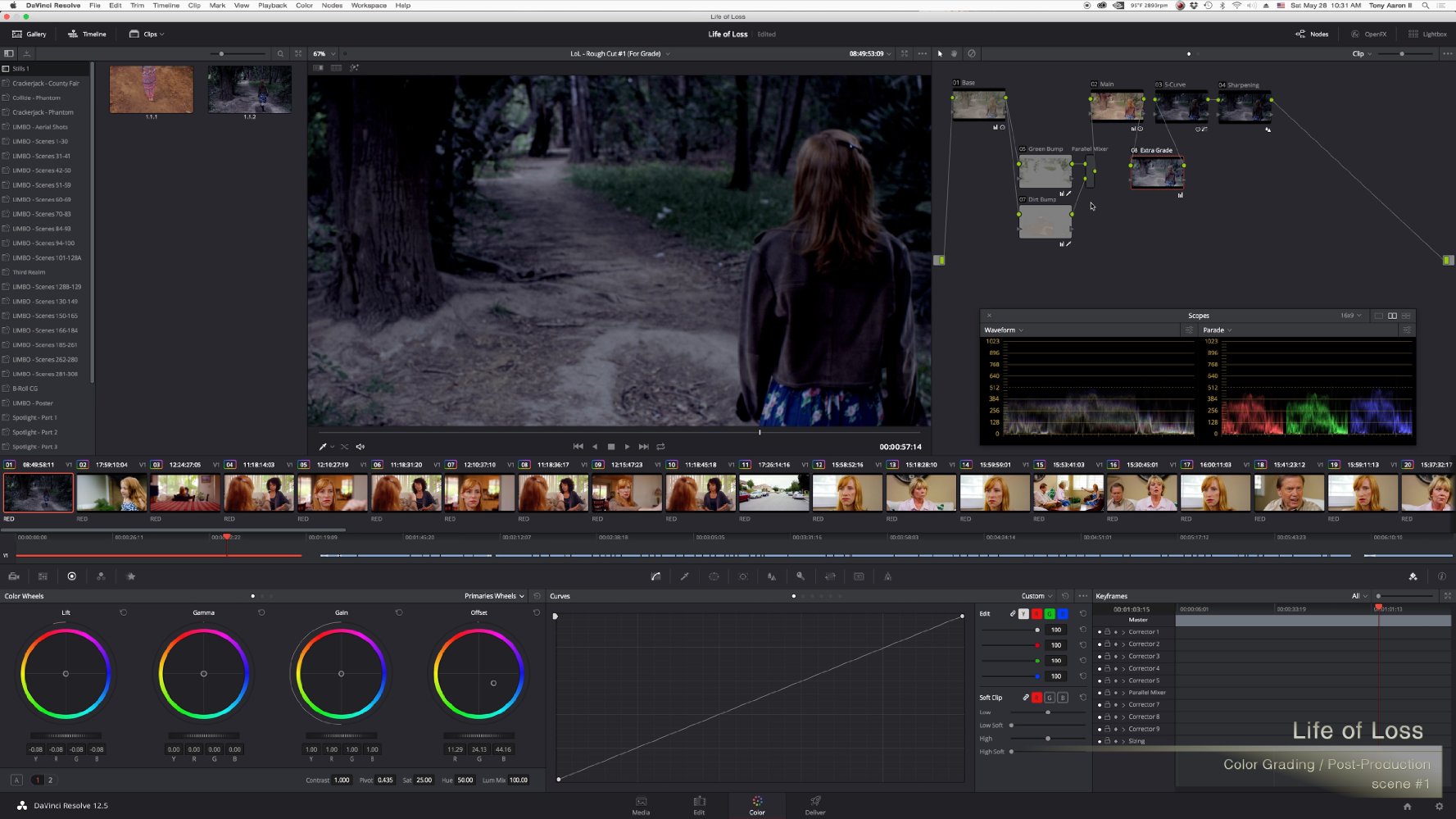Switch to the Deliver page tab
The width and height of the screenshot is (1456, 819).
click(x=815, y=805)
